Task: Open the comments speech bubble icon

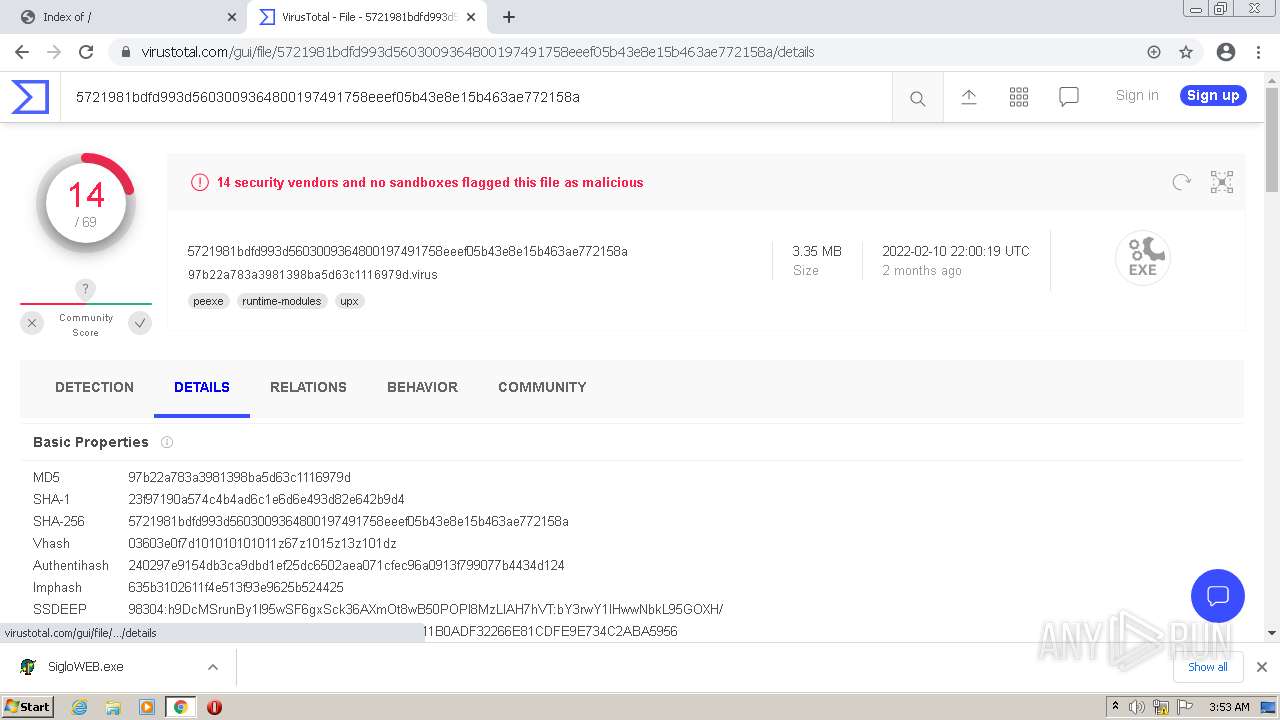Action: pyautogui.click(x=1068, y=97)
